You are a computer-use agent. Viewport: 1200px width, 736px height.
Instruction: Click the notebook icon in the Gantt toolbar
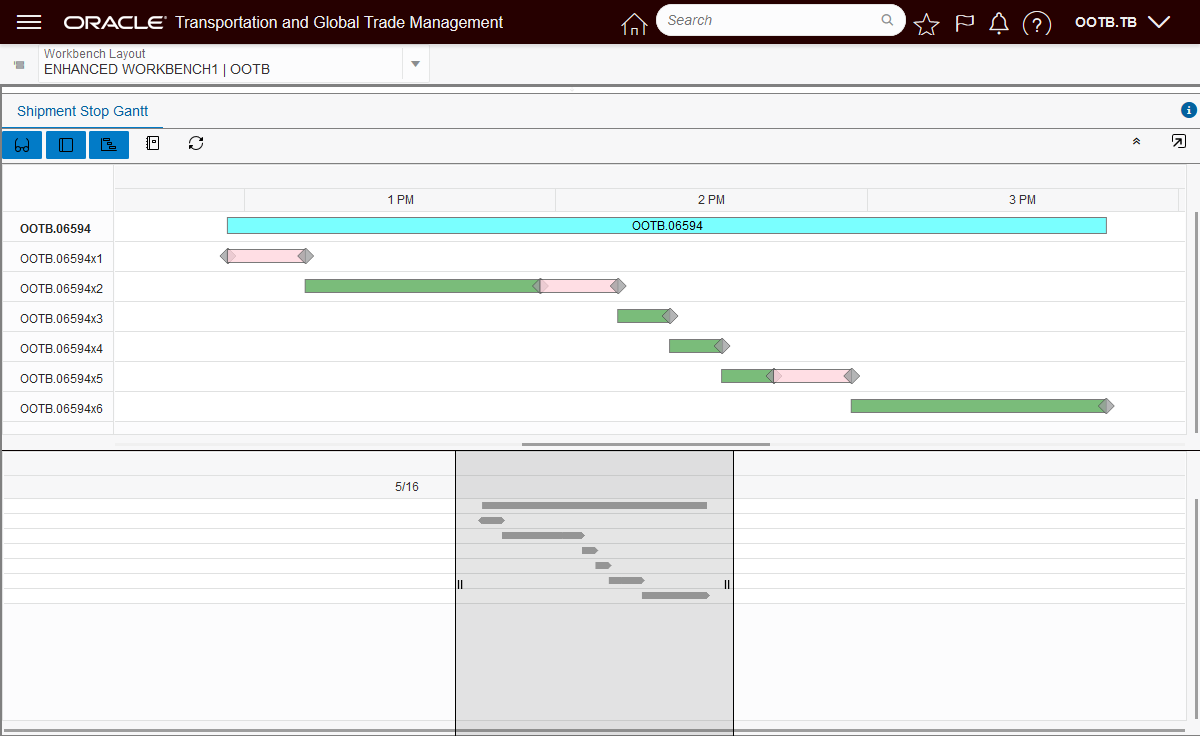click(153, 143)
